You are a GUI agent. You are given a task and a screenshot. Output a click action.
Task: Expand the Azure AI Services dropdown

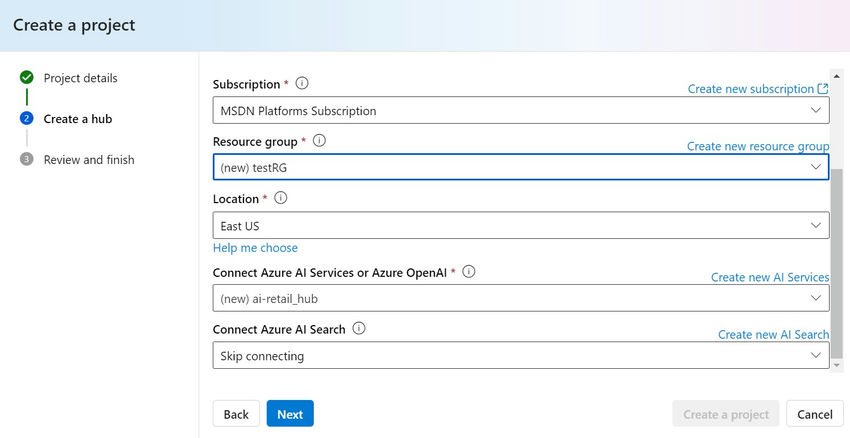pyautogui.click(x=520, y=298)
